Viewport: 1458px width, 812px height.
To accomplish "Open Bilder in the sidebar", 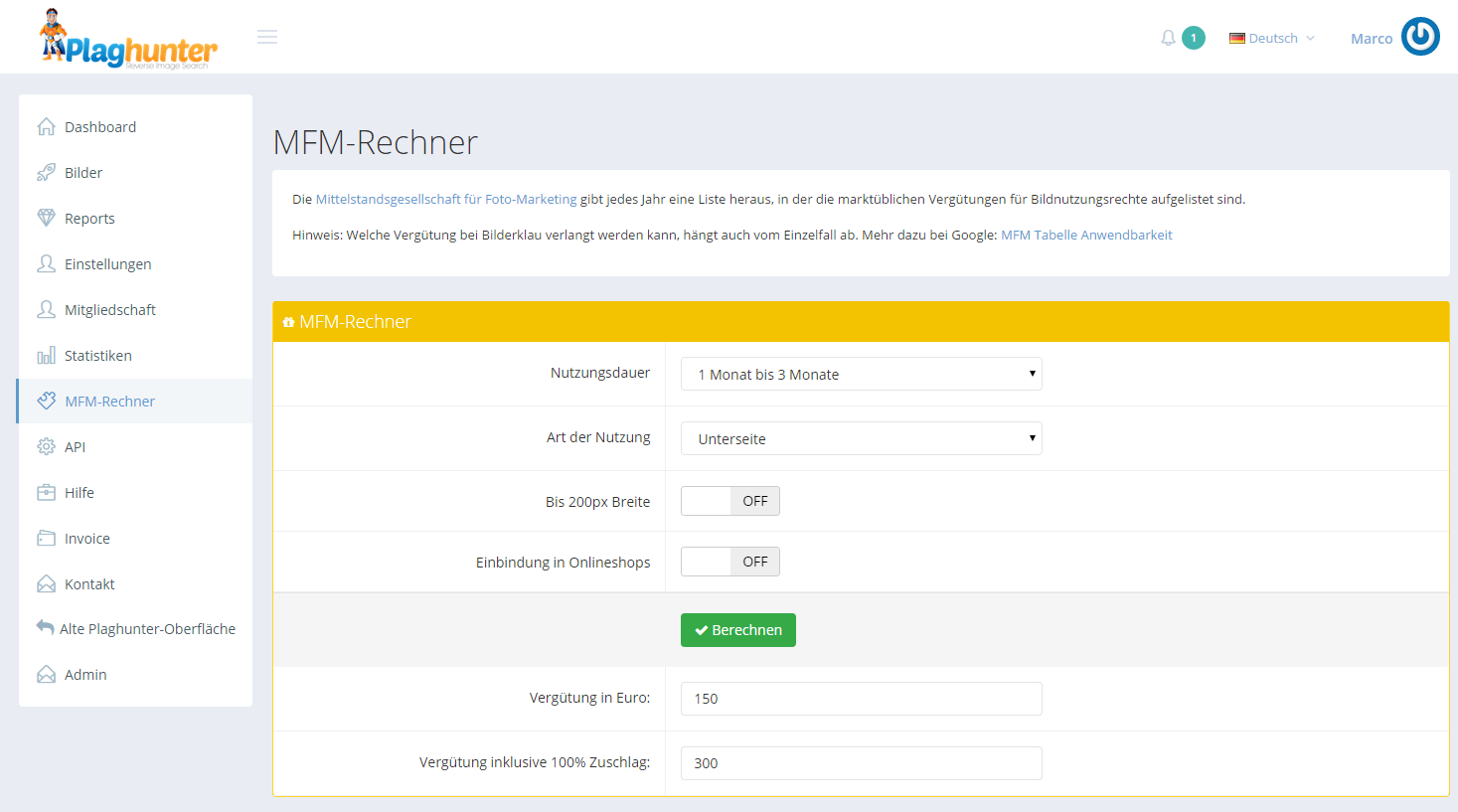I will coord(135,172).
